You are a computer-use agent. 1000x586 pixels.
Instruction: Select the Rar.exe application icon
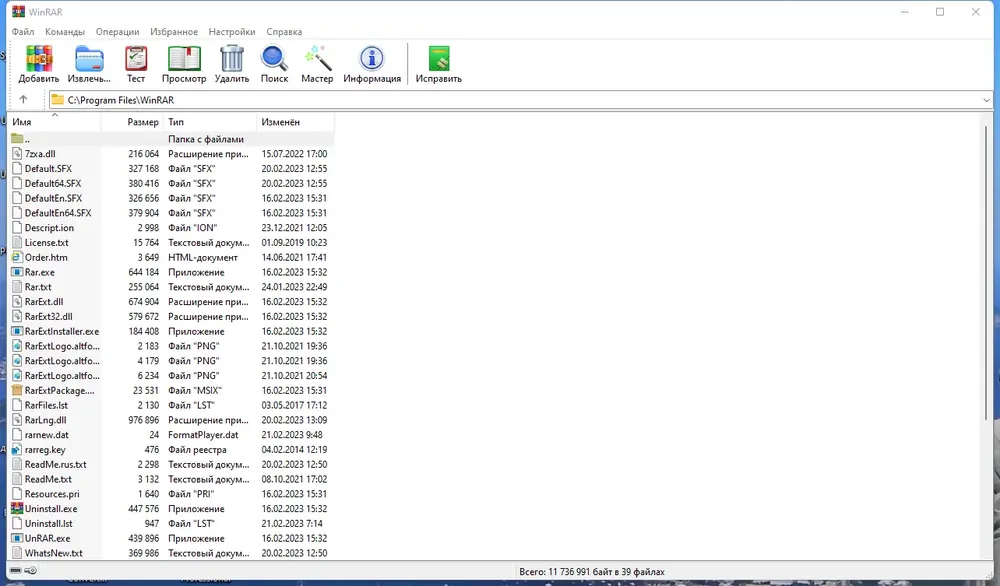(x=17, y=272)
